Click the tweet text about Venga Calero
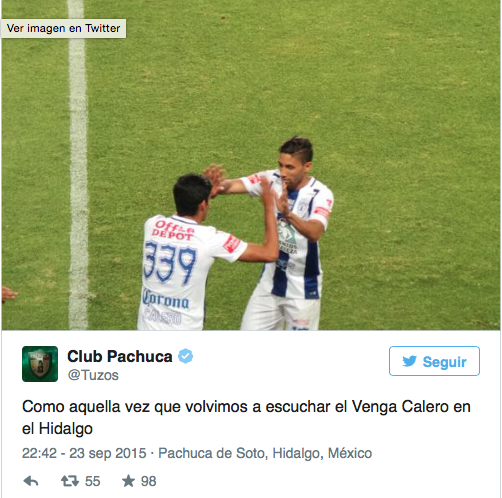Screen dimensions: 502x498 [246, 417]
